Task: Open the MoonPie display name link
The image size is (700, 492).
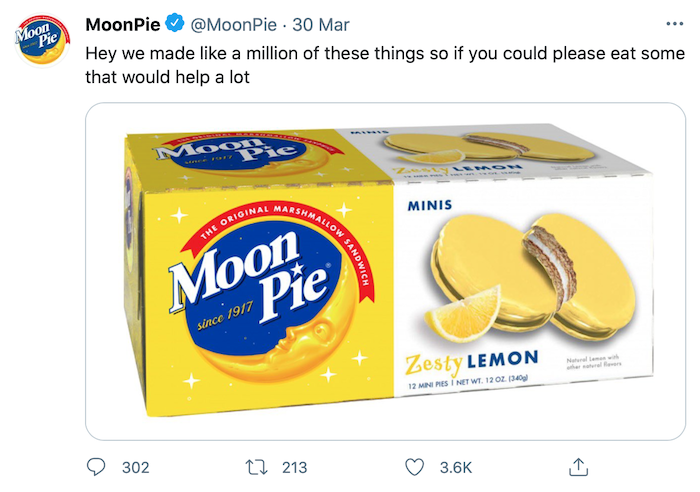Action: tap(123, 25)
